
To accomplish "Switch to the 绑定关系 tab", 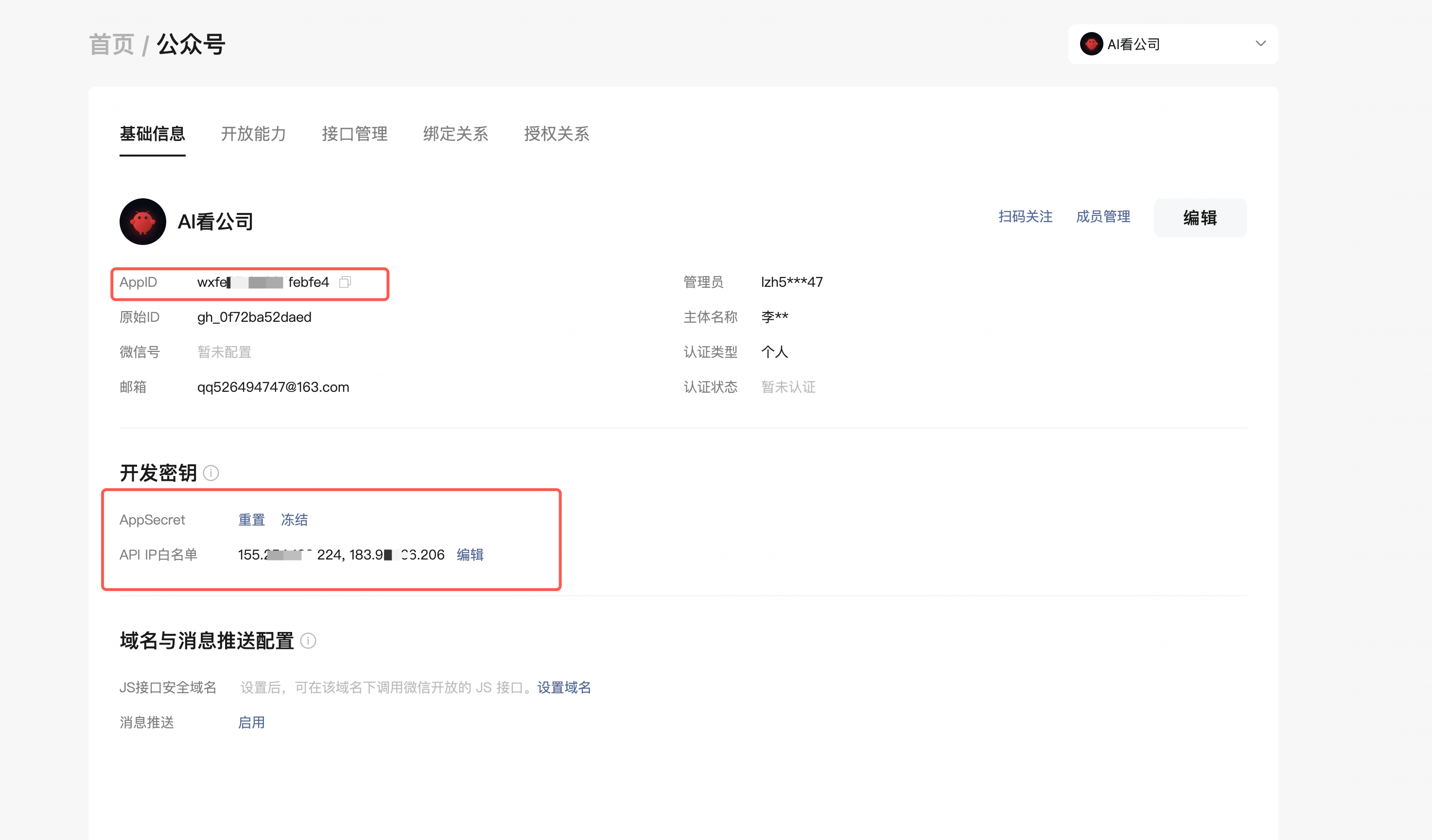I will tap(455, 134).
